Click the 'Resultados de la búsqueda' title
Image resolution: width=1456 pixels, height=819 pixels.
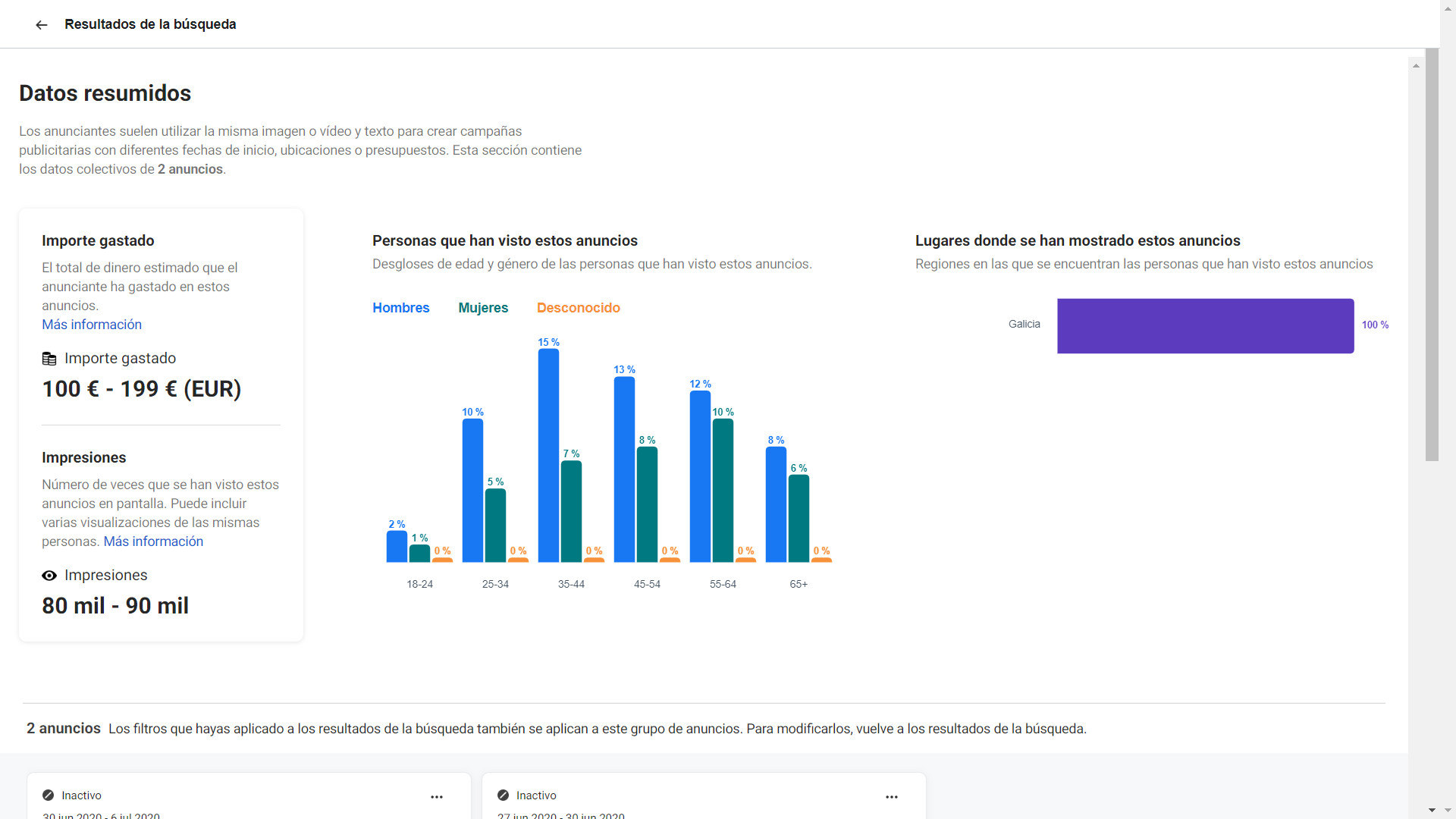(x=150, y=24)
